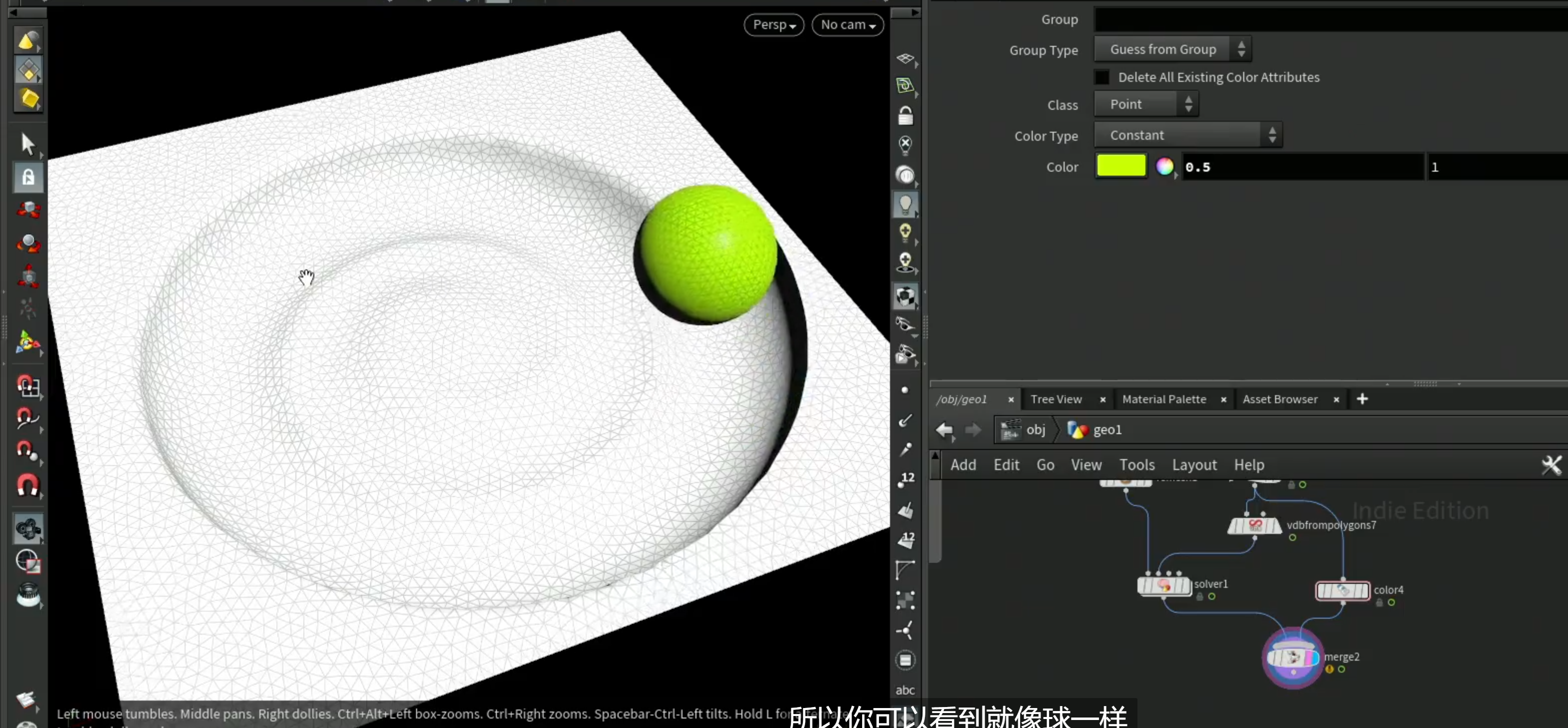Select the vdbfrompolygons7 node
Viewport: 1568px width, 728px height.
pyautogui.click(x=1255, y=525)
